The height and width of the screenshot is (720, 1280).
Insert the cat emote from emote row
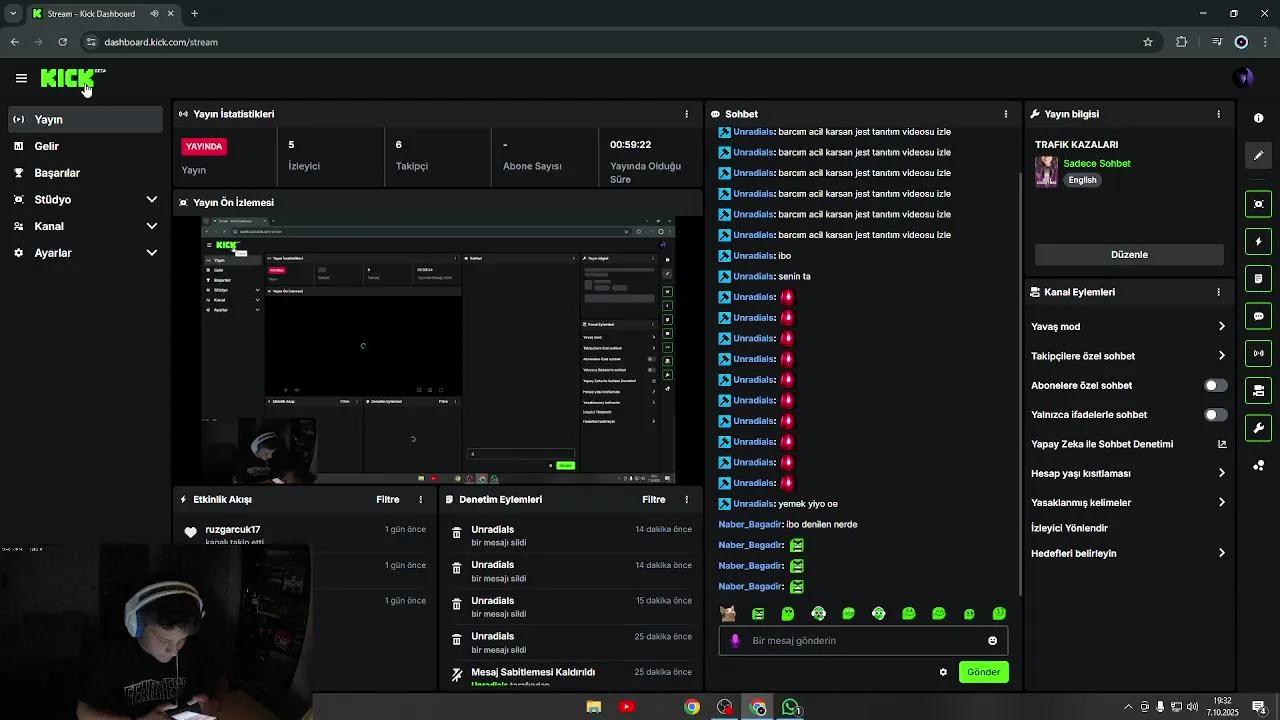[728, 613]
